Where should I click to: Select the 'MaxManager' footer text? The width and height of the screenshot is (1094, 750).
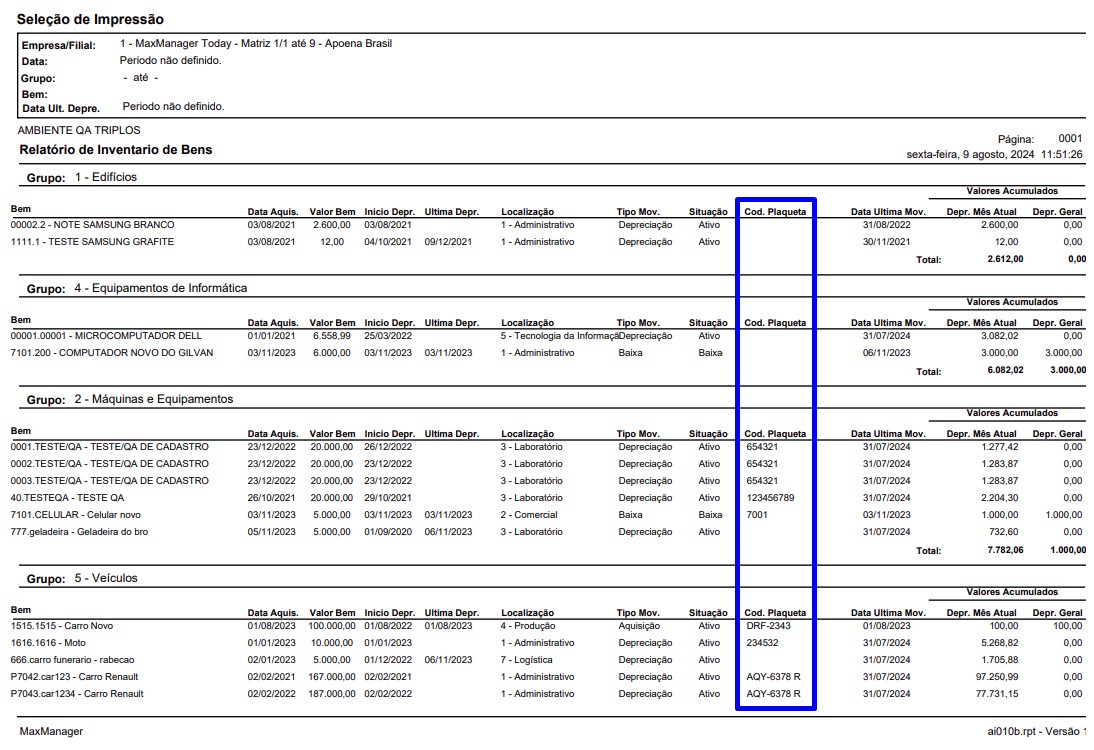(x=51, y=731)
